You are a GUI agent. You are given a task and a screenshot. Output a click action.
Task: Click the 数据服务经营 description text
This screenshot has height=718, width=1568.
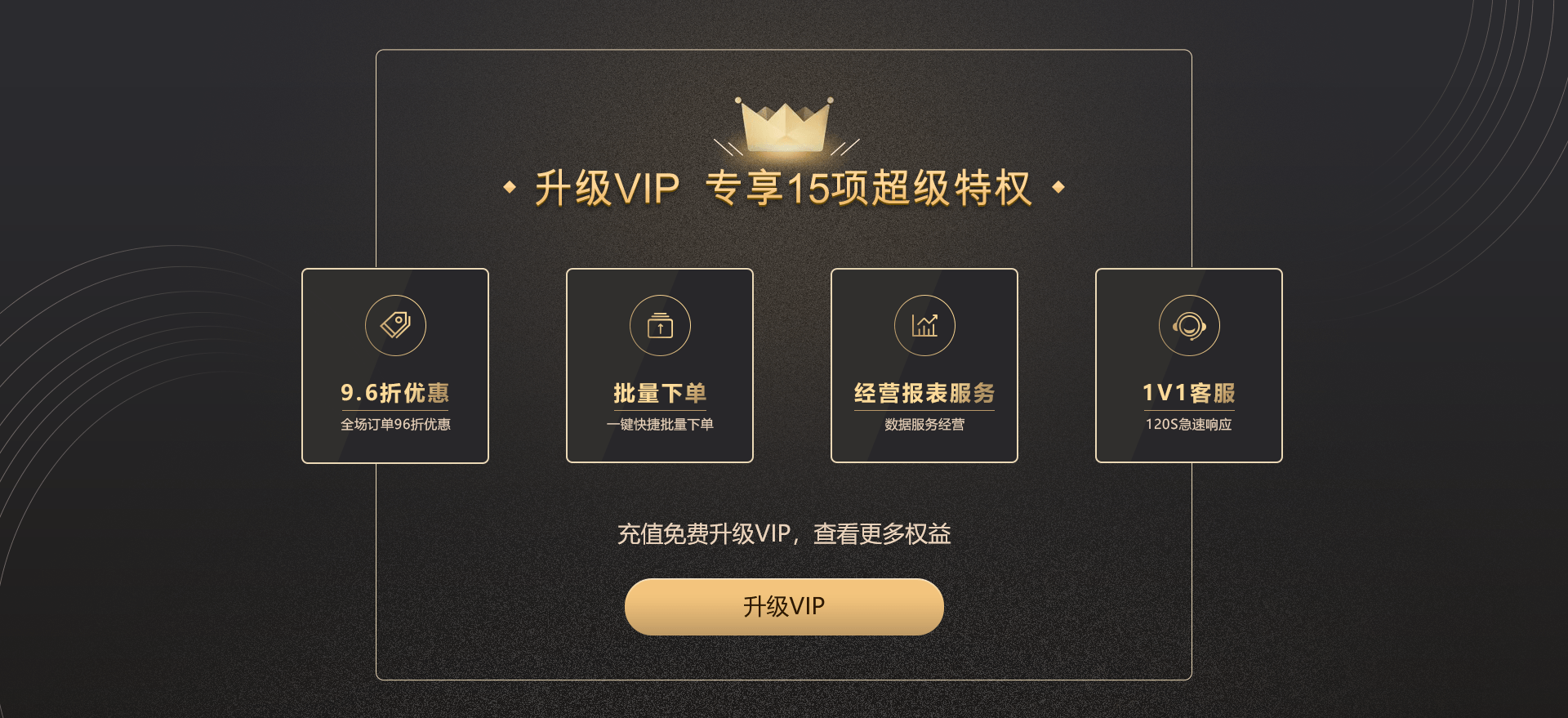[924, 424]
